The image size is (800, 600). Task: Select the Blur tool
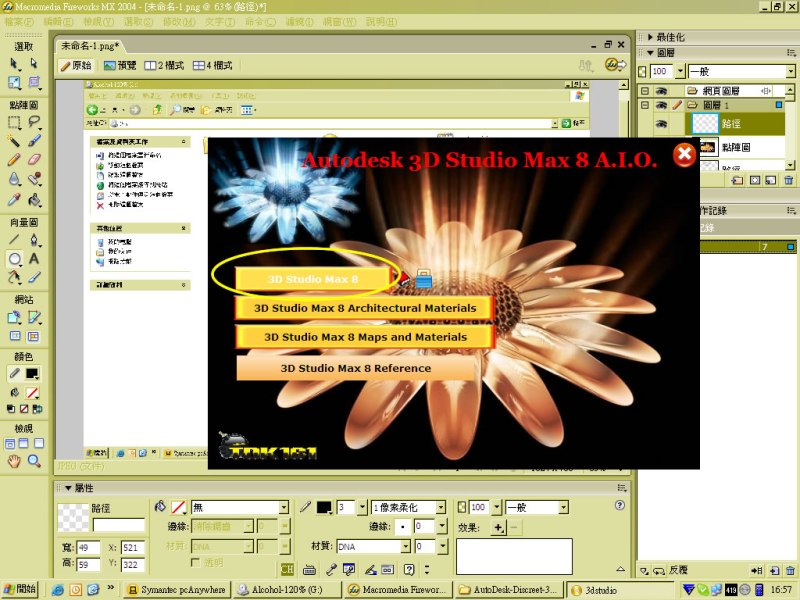tap(14, 179)
